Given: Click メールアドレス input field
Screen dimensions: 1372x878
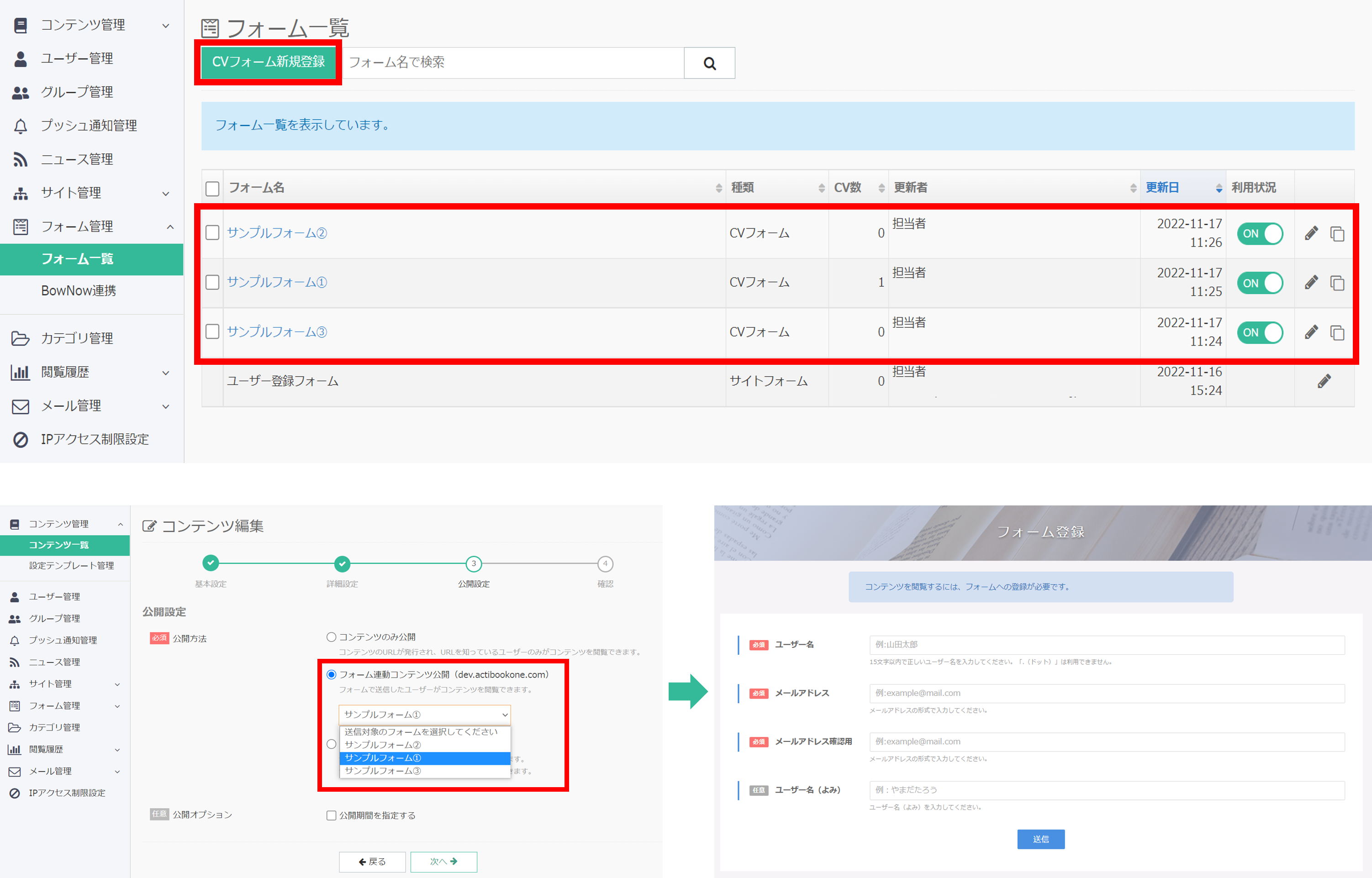Looking at the screenshot, I should coord(1107,693).
